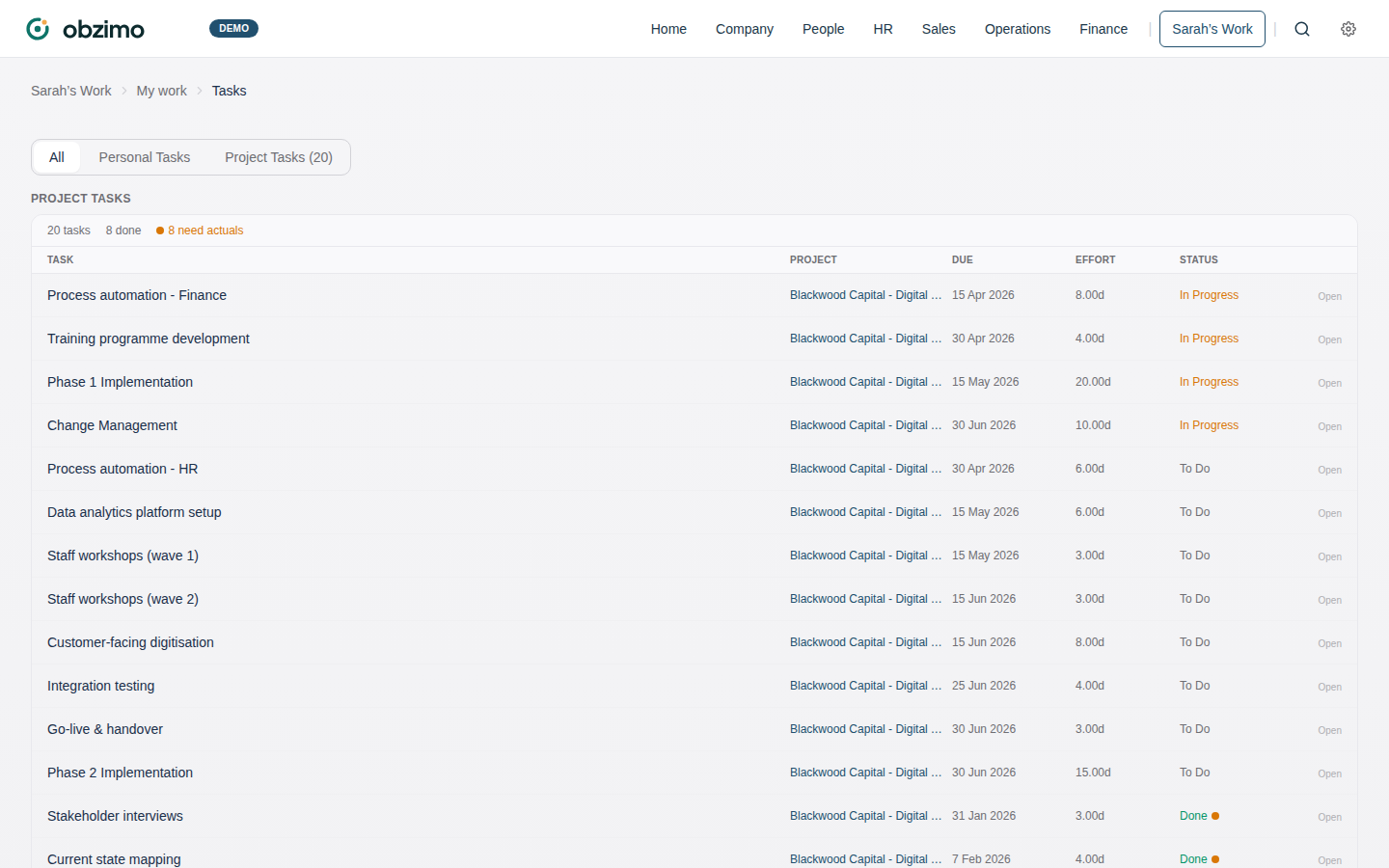This screenshot has height=868, width=1389.
Task: Go to Sarah's Work breadcrumb
Action: pyautogui.click(x=71, y=91)
